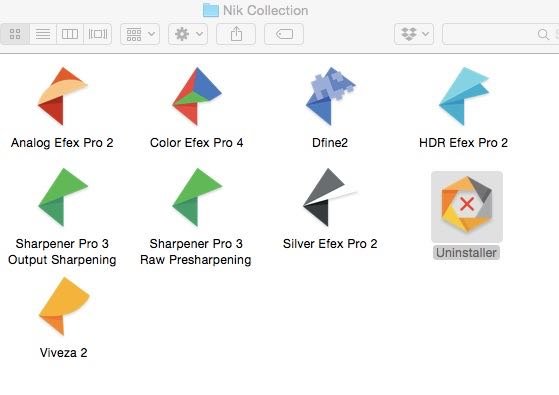
Task: Click the magnifying glass search icon
Action: point(543,34)
